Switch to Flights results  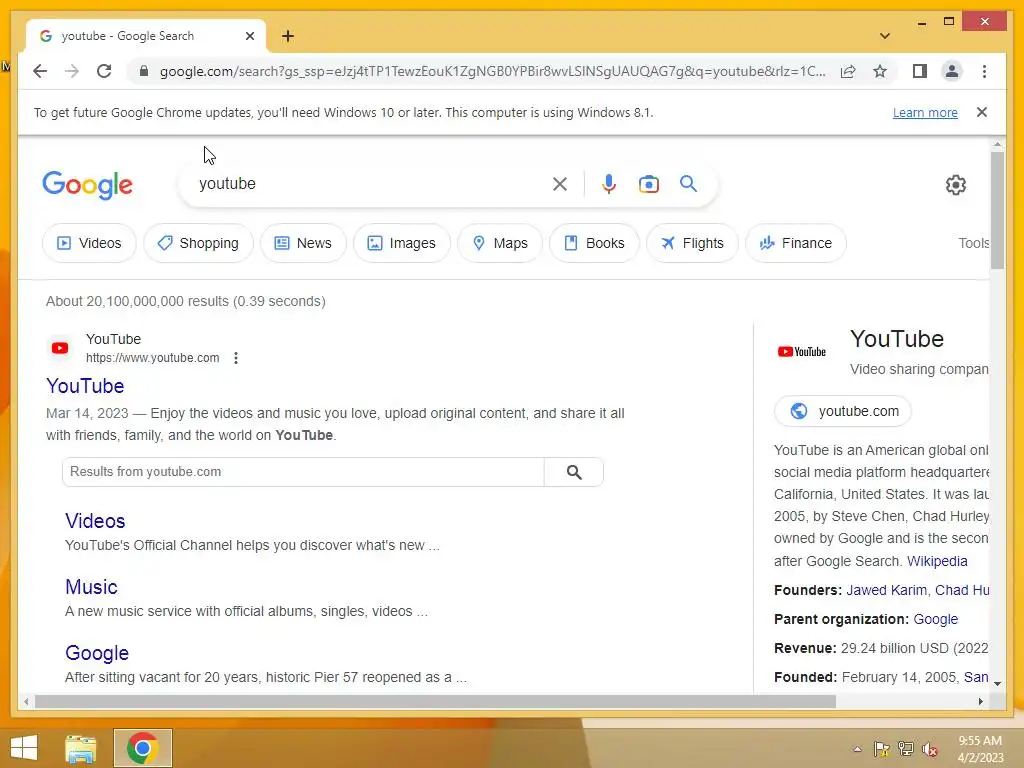692,243
